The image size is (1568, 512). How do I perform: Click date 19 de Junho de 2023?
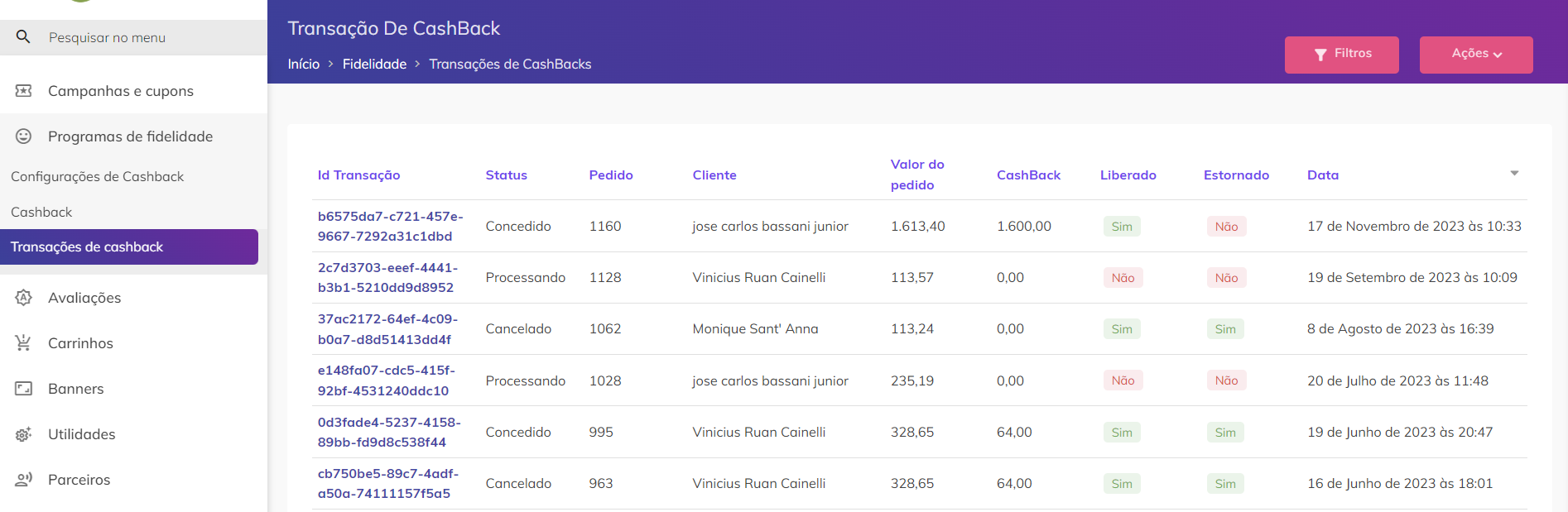pyautogui.click(x=1400, y=432)
